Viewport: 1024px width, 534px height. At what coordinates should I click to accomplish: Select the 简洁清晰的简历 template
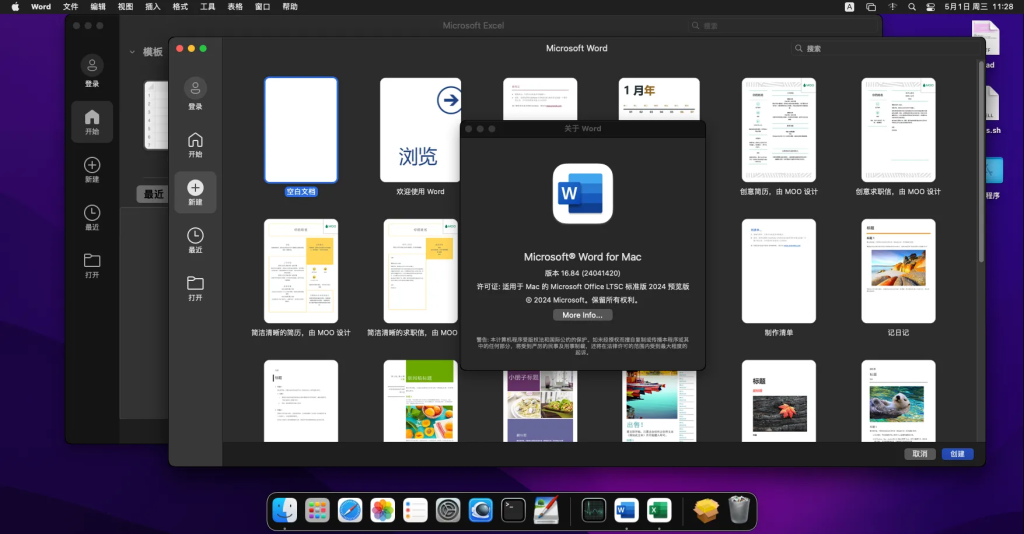click(301, 271)
